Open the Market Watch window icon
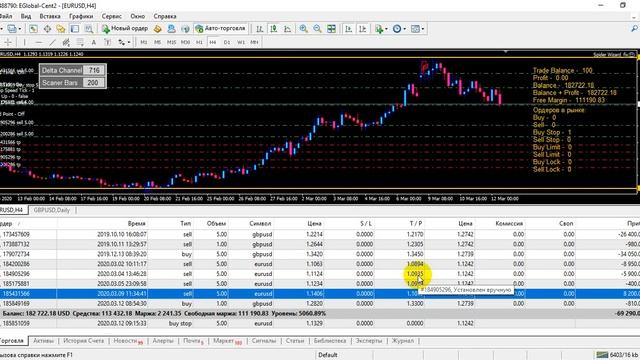 click(33, 29)
